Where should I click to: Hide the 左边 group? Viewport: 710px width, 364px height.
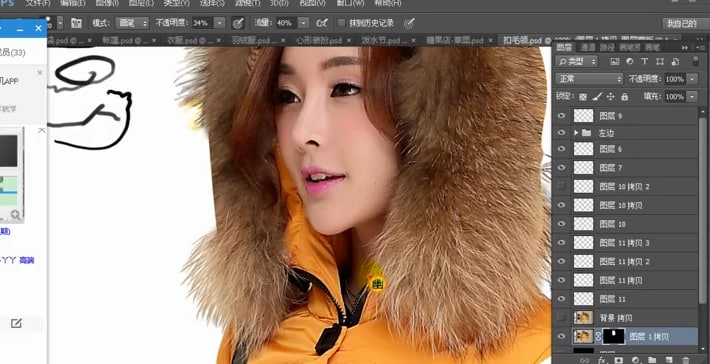(561, 133)
